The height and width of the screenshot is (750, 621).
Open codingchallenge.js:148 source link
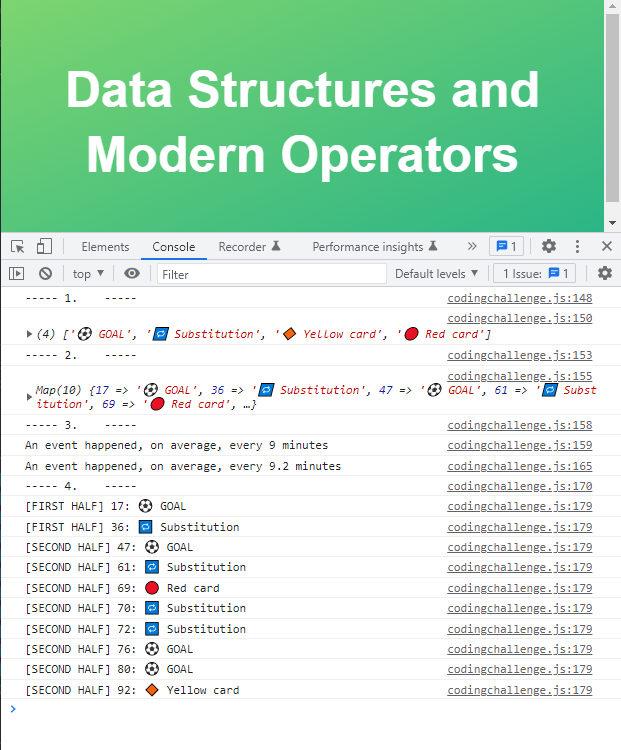(520, 298)
